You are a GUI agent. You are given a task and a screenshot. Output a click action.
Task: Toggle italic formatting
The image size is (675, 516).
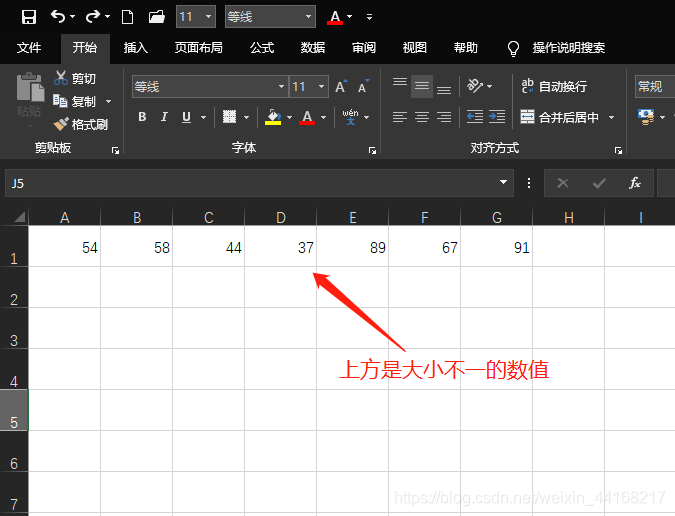(x=164, y=117)
